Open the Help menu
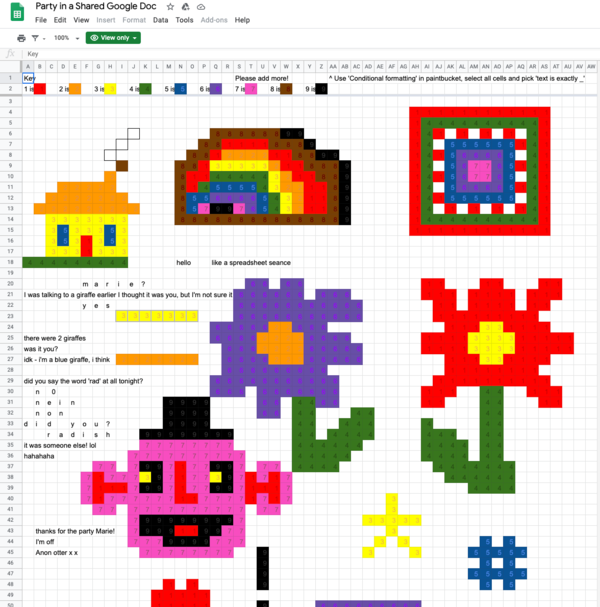 (x=242, y=20)
